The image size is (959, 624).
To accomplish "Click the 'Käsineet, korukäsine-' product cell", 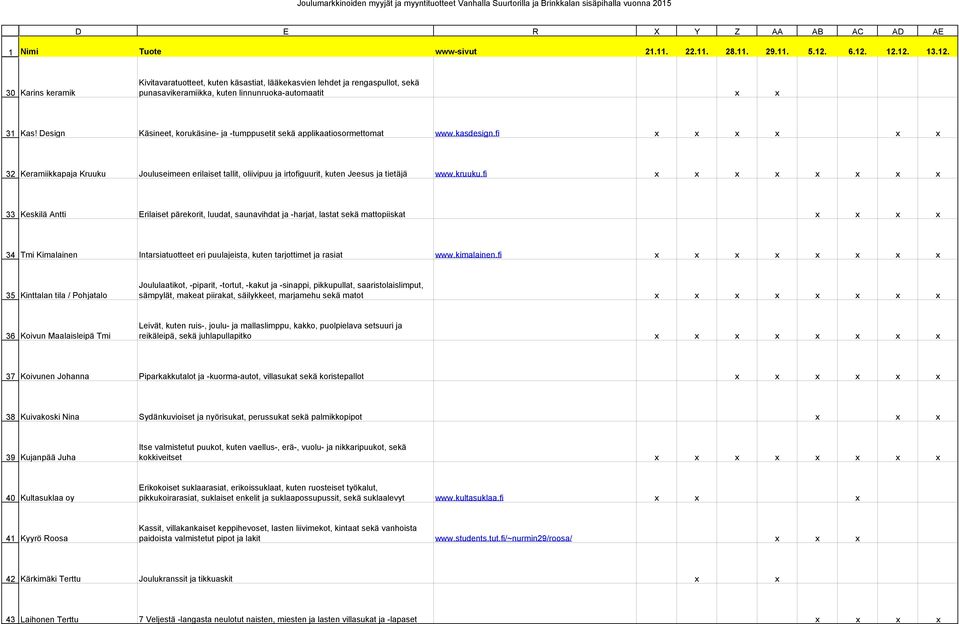I will [x=286, y=118].
